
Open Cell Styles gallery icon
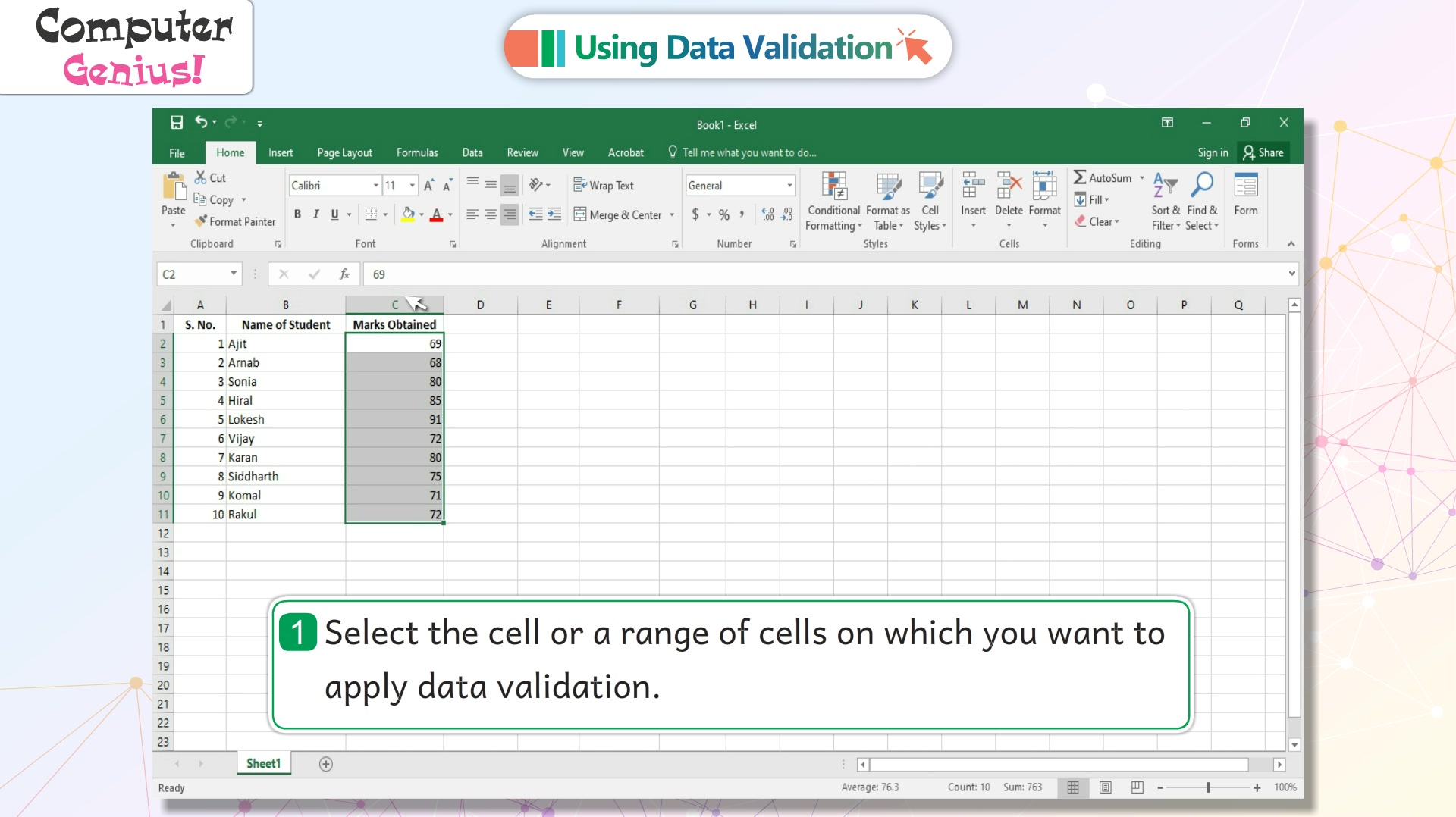pyautogui.click(x=930, y=186)
